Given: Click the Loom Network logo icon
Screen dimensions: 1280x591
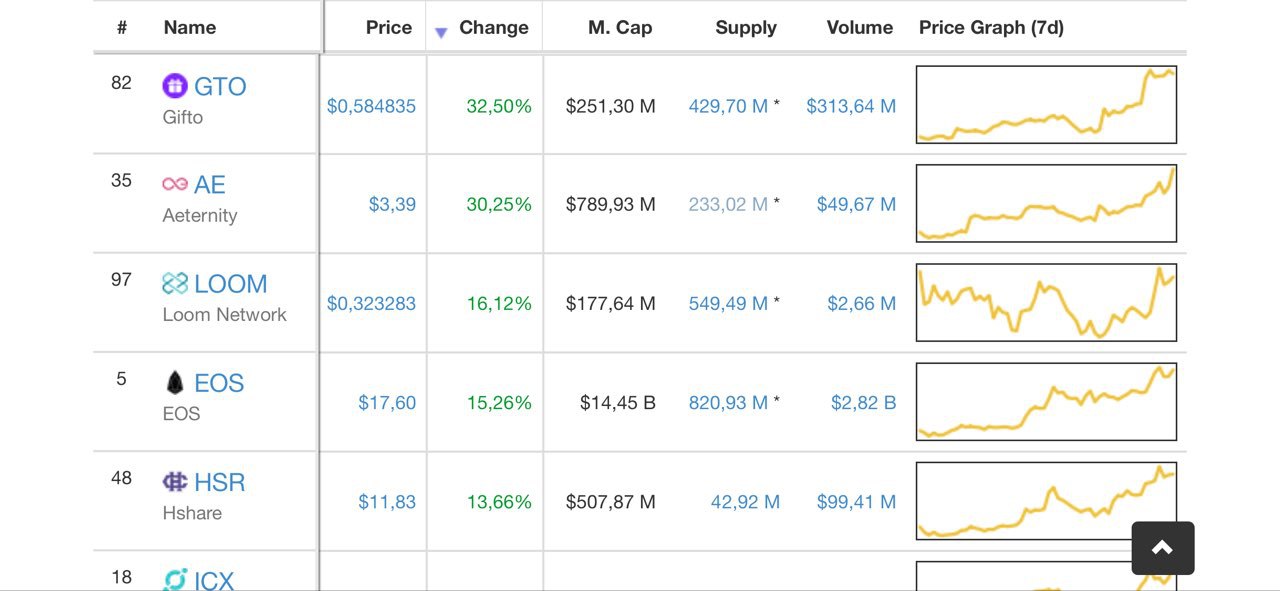Looking at the screenshot, I should click(x=175, y=284).
